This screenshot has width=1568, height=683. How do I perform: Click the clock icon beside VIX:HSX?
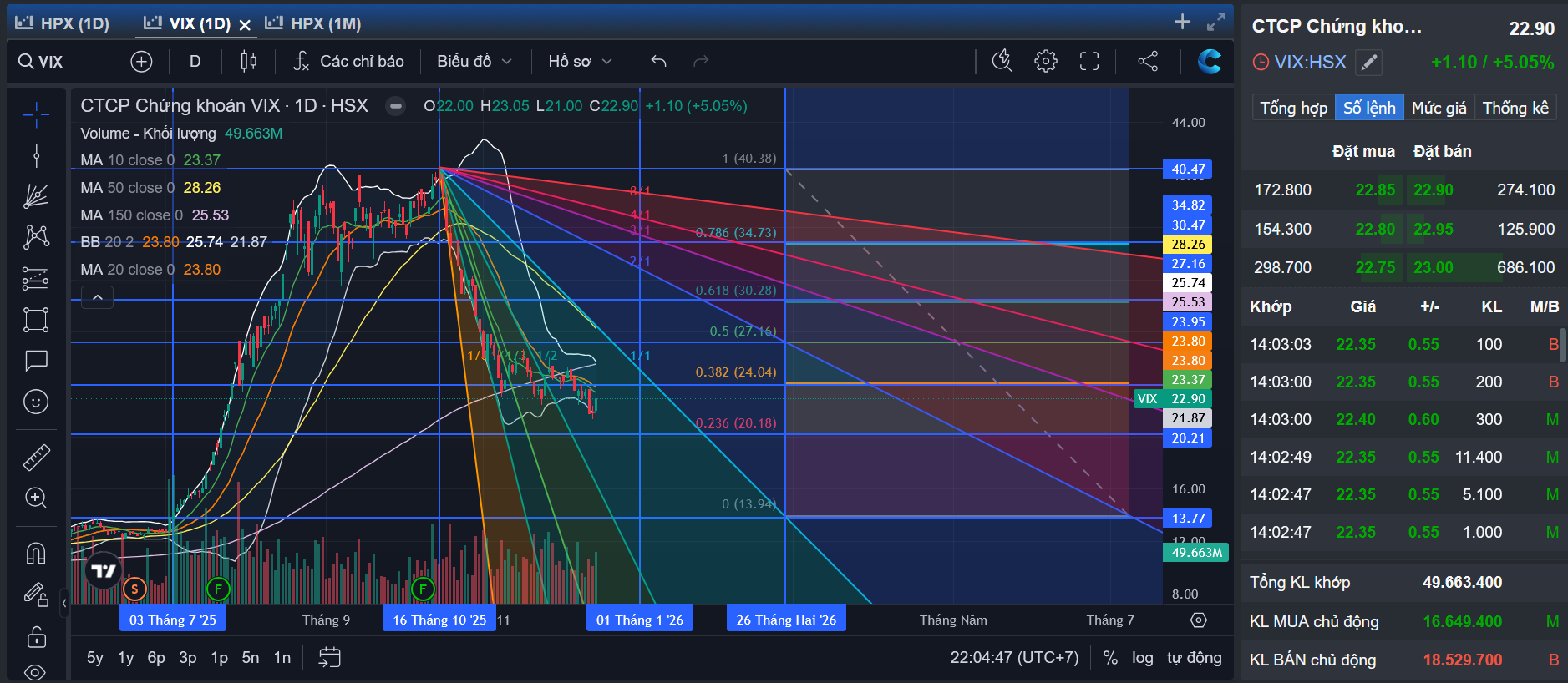click(x=1261, y=63)
